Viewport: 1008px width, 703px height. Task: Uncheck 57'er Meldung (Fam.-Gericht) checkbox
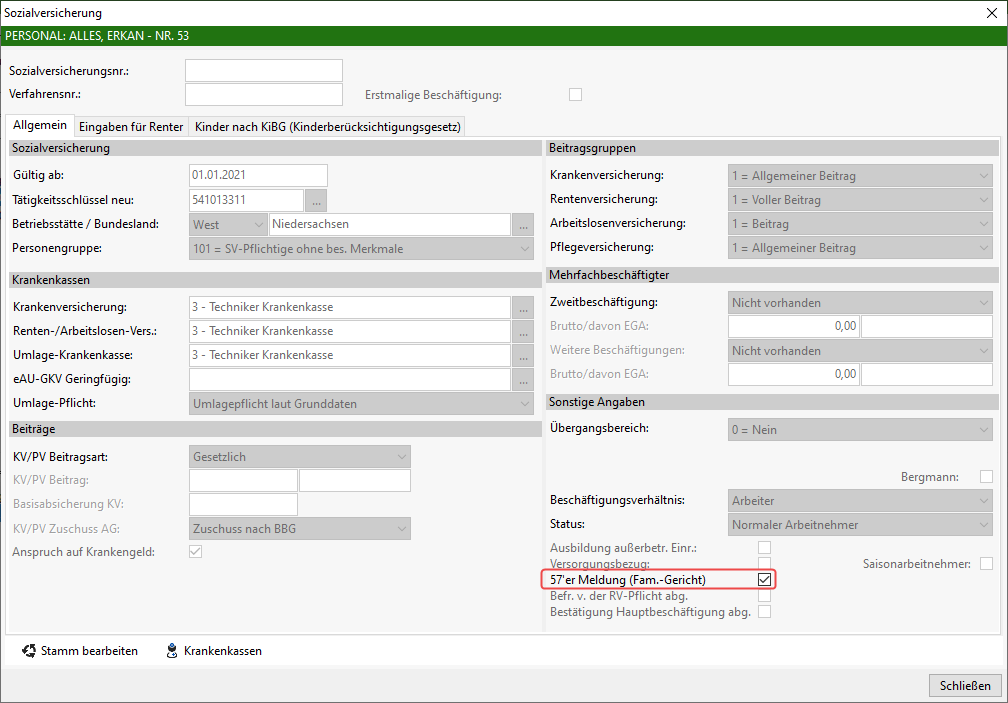point(765,580)
